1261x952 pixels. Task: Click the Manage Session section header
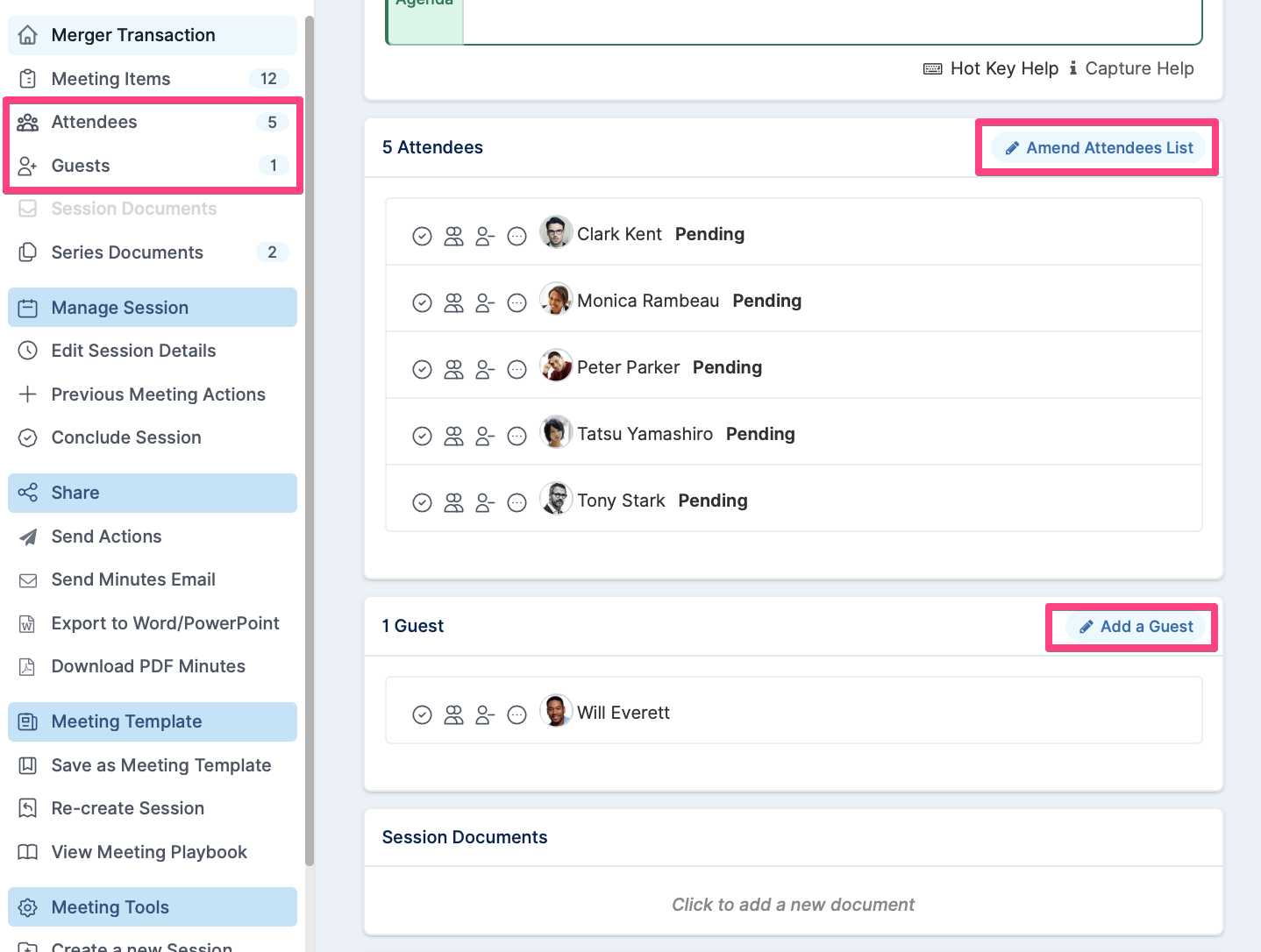153,308
